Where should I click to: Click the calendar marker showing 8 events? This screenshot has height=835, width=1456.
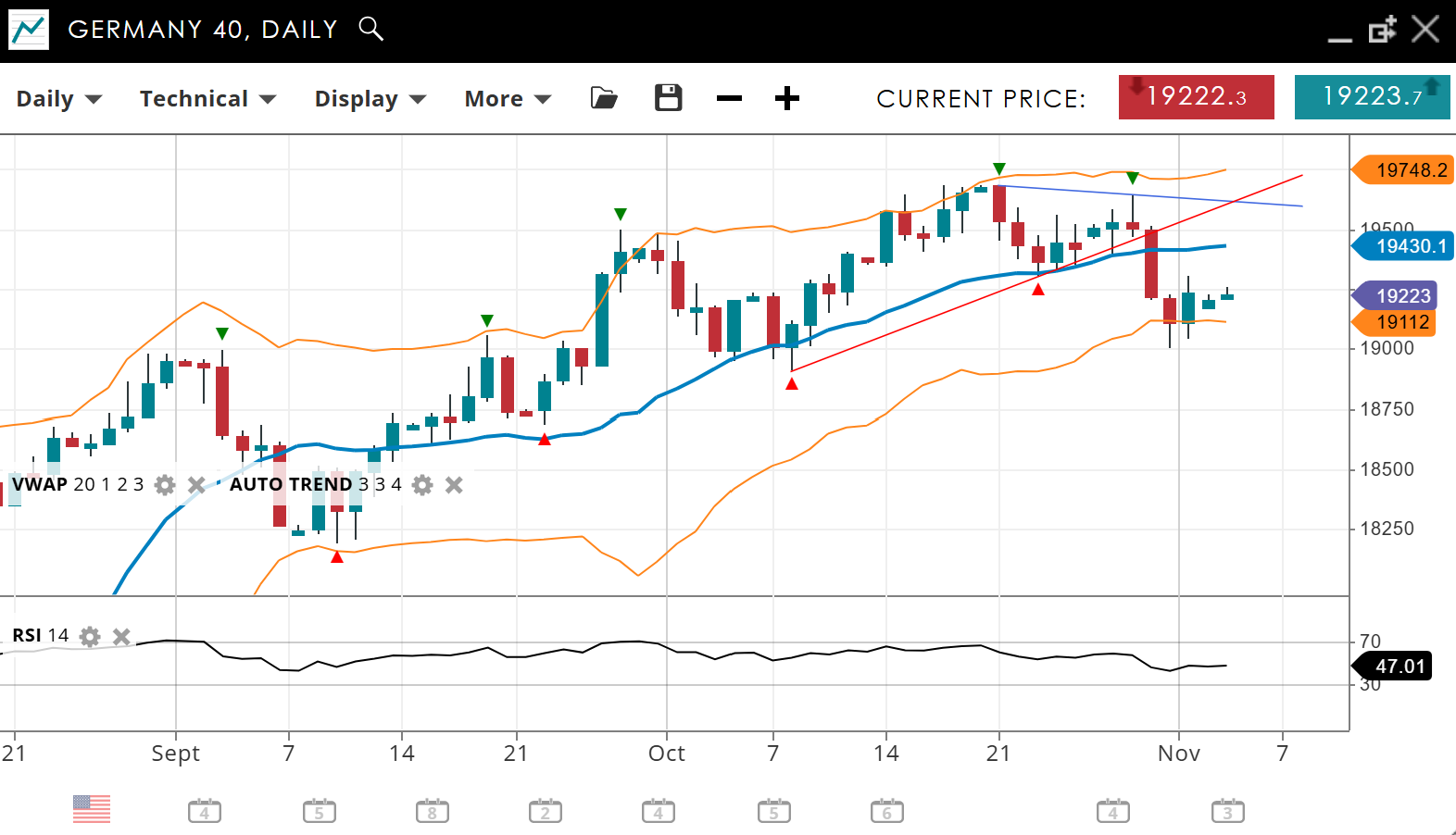[432, 812]
